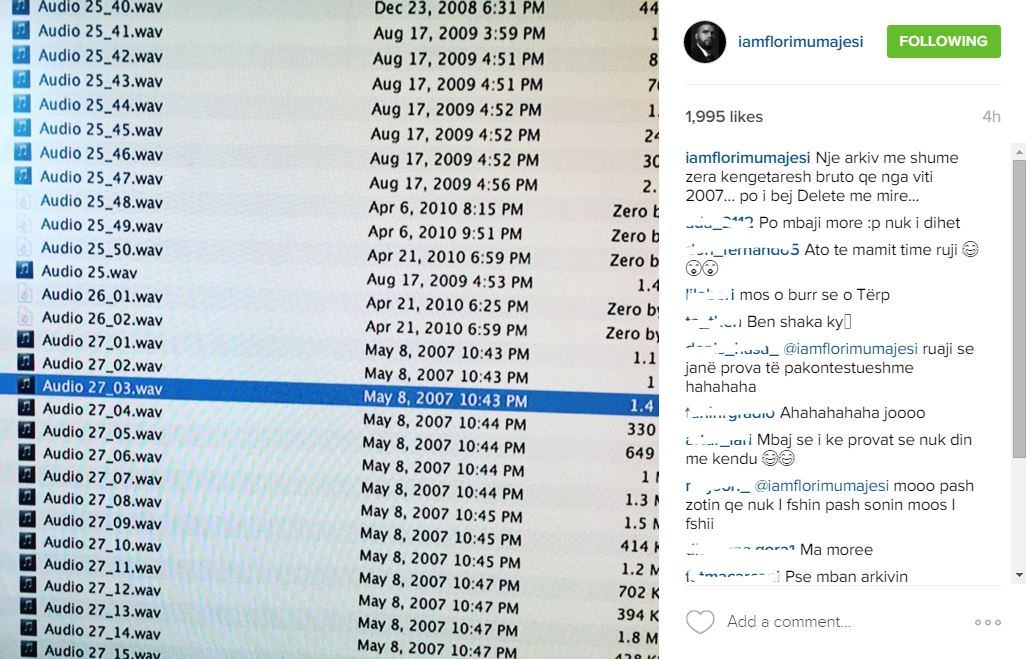This screenshot has height=659, width=1026.
Task: Open the iamflorimumajesi username link in header
Action: pos(800,42)
